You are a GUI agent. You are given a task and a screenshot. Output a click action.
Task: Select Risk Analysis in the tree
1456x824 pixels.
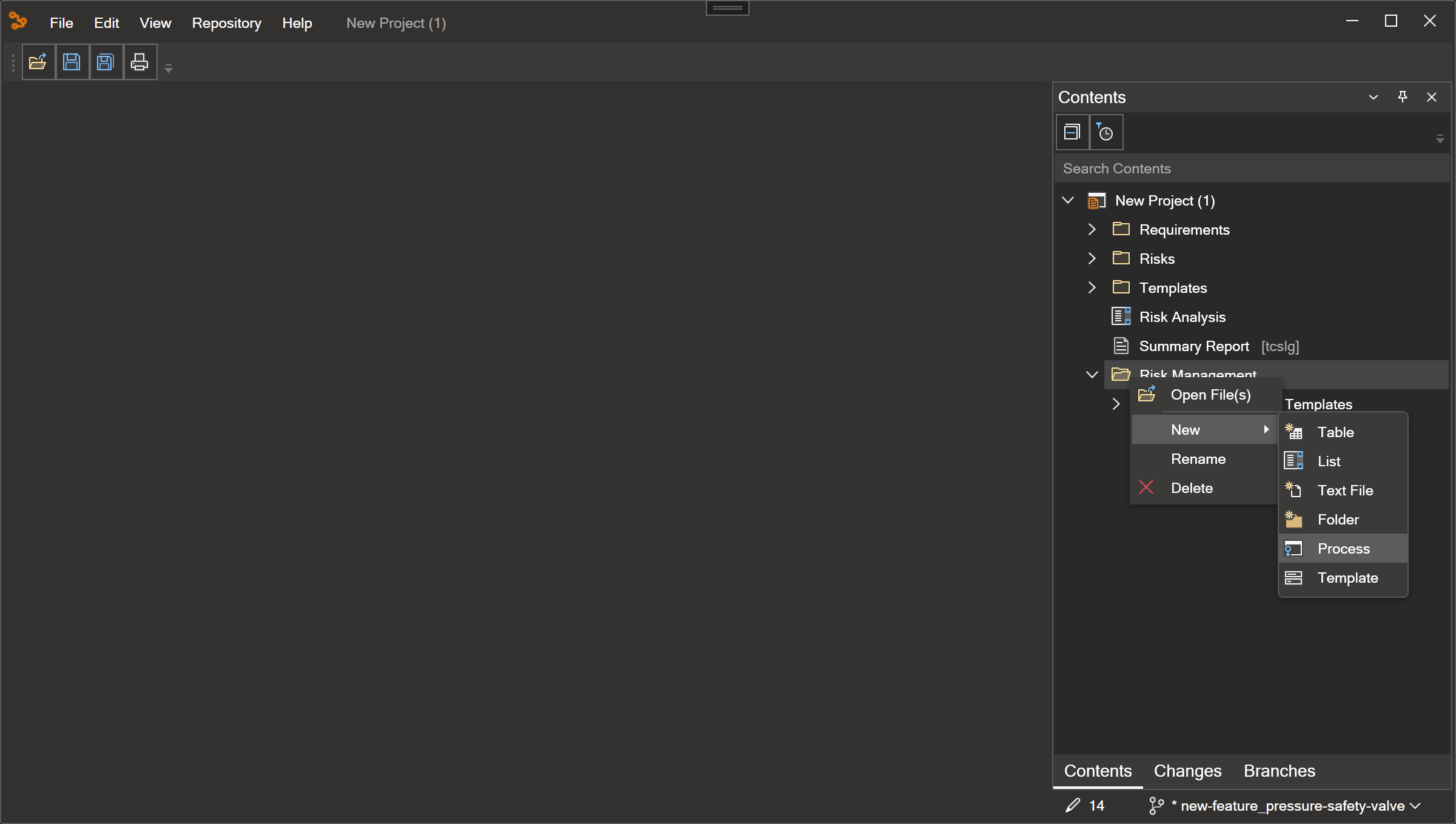1182,317
